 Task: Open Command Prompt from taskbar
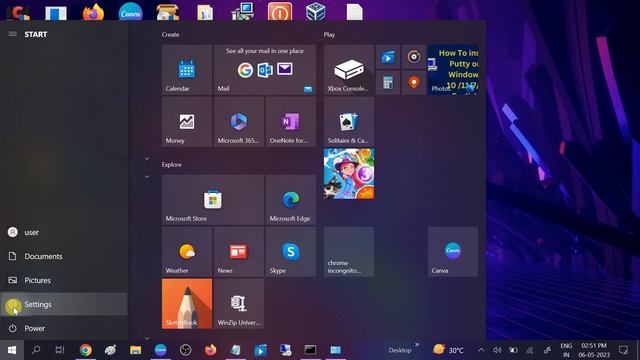(310, 350)
